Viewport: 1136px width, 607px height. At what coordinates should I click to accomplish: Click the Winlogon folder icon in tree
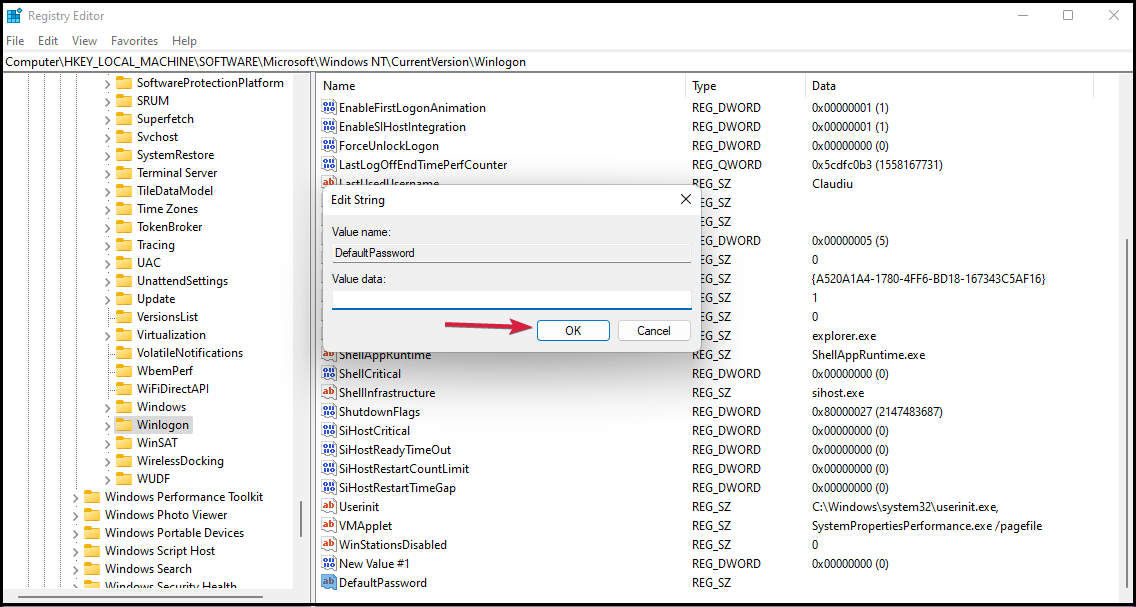(124, 424)
